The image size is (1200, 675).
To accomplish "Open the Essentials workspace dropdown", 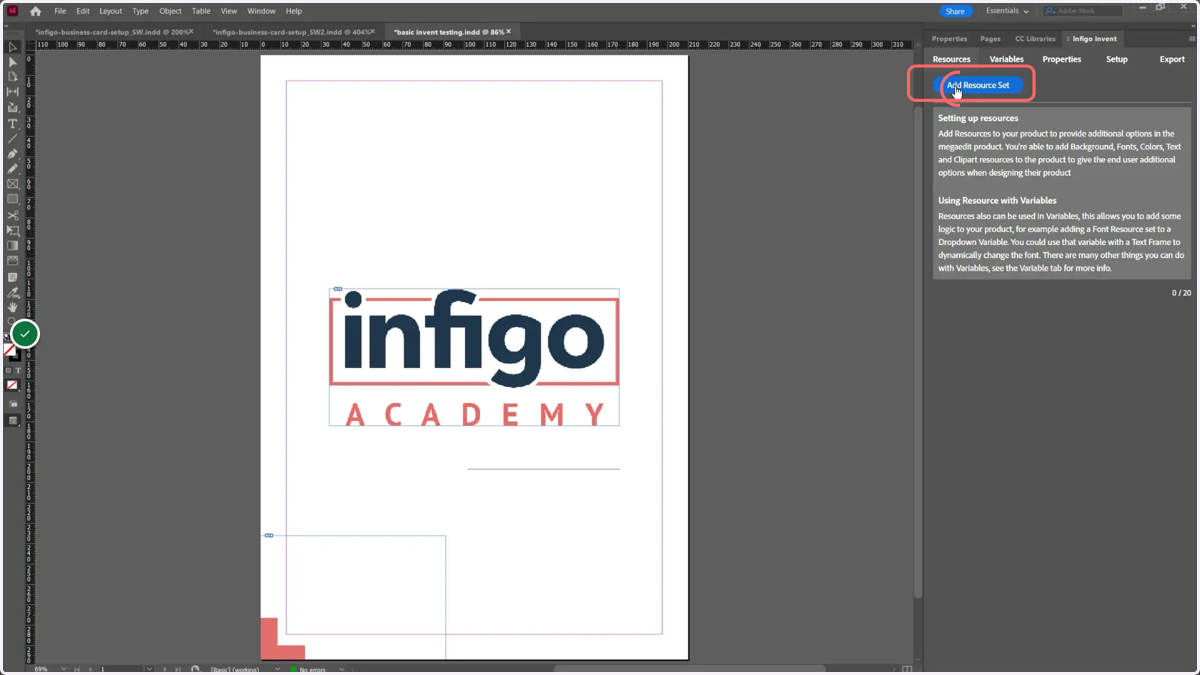I will point(1007,11).
